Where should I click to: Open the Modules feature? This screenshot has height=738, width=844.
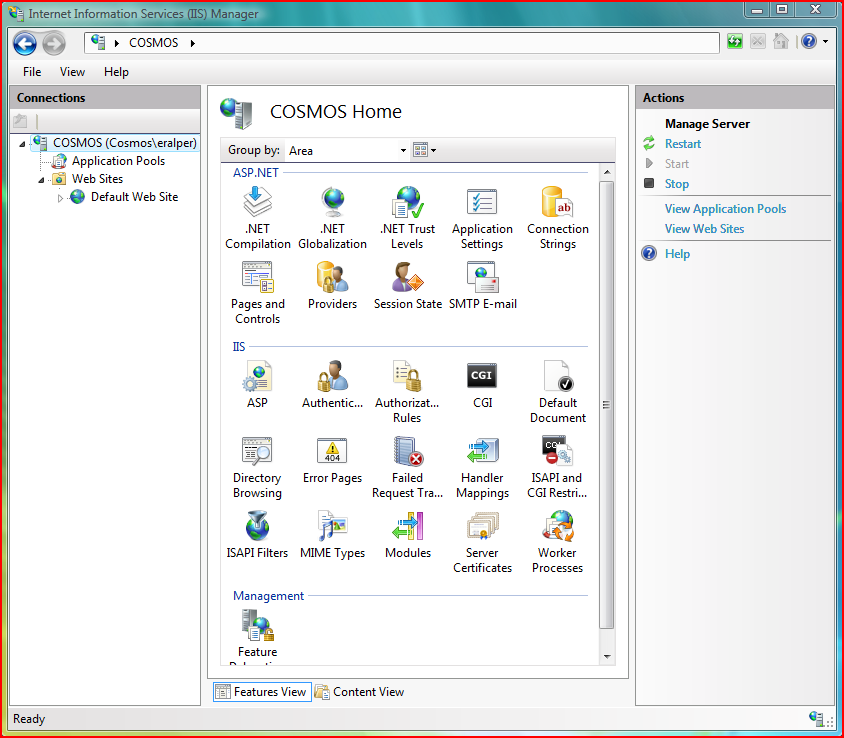[407, 535]
